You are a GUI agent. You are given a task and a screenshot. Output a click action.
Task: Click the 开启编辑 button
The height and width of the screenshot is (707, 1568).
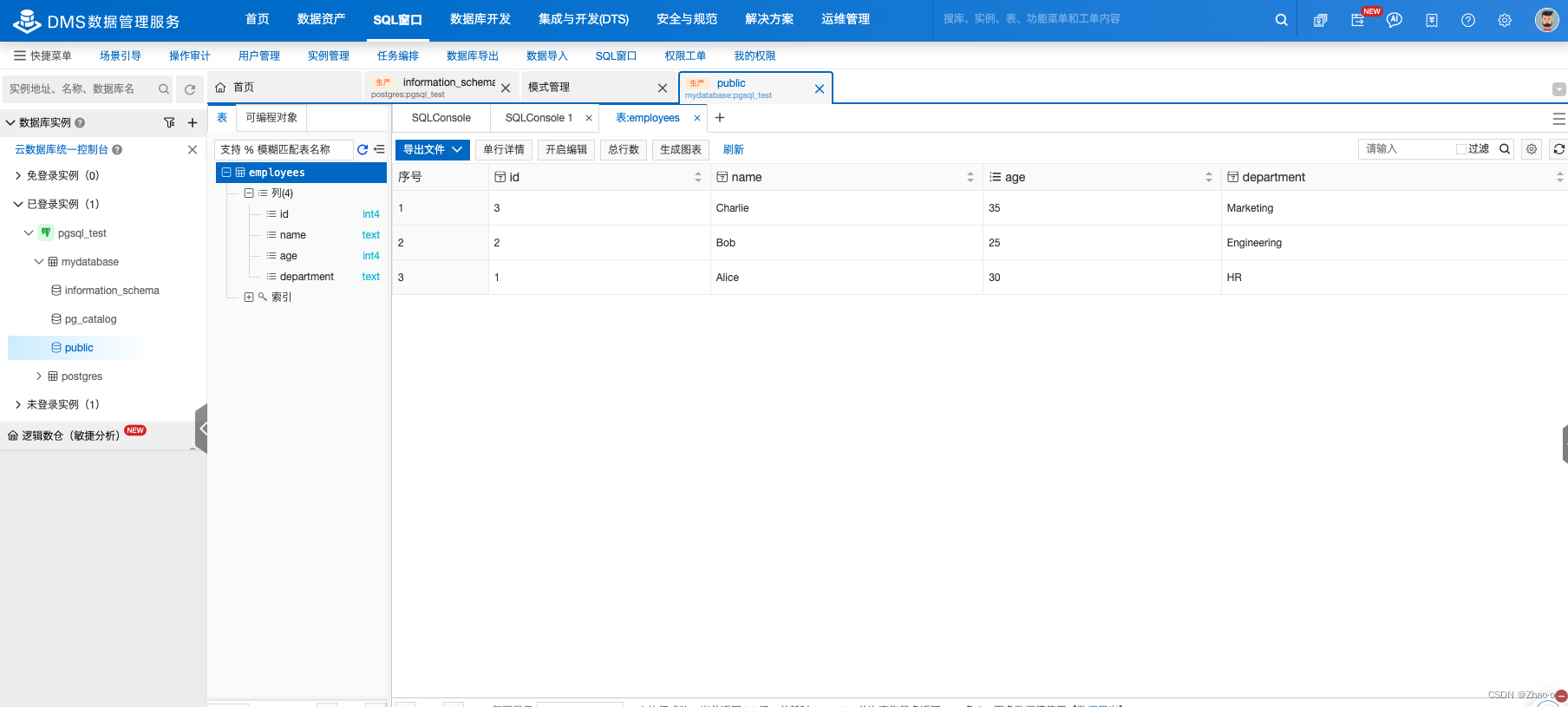coord(566,149)
